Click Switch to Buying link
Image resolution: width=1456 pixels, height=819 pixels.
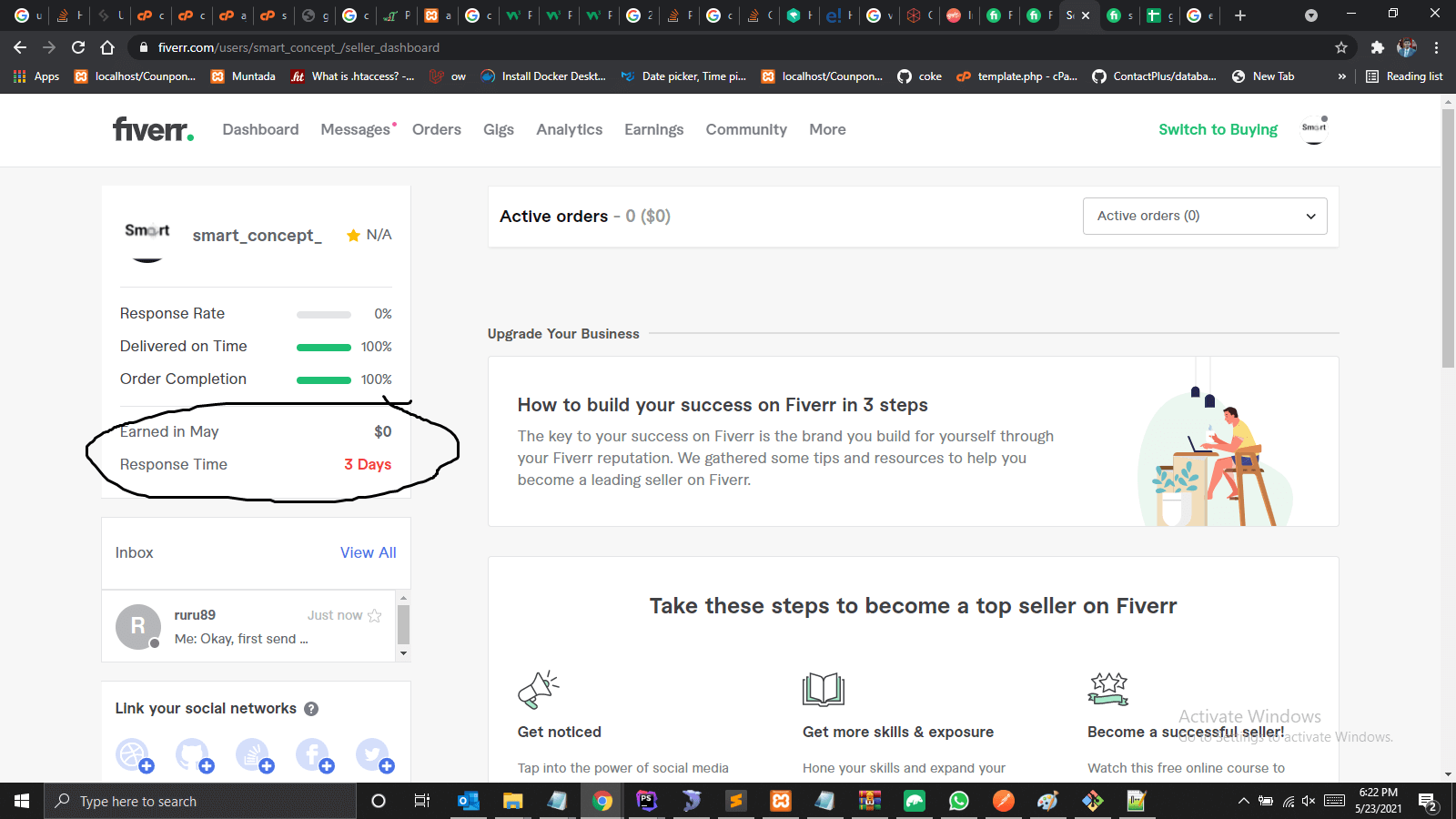(x=1218, y=129)
